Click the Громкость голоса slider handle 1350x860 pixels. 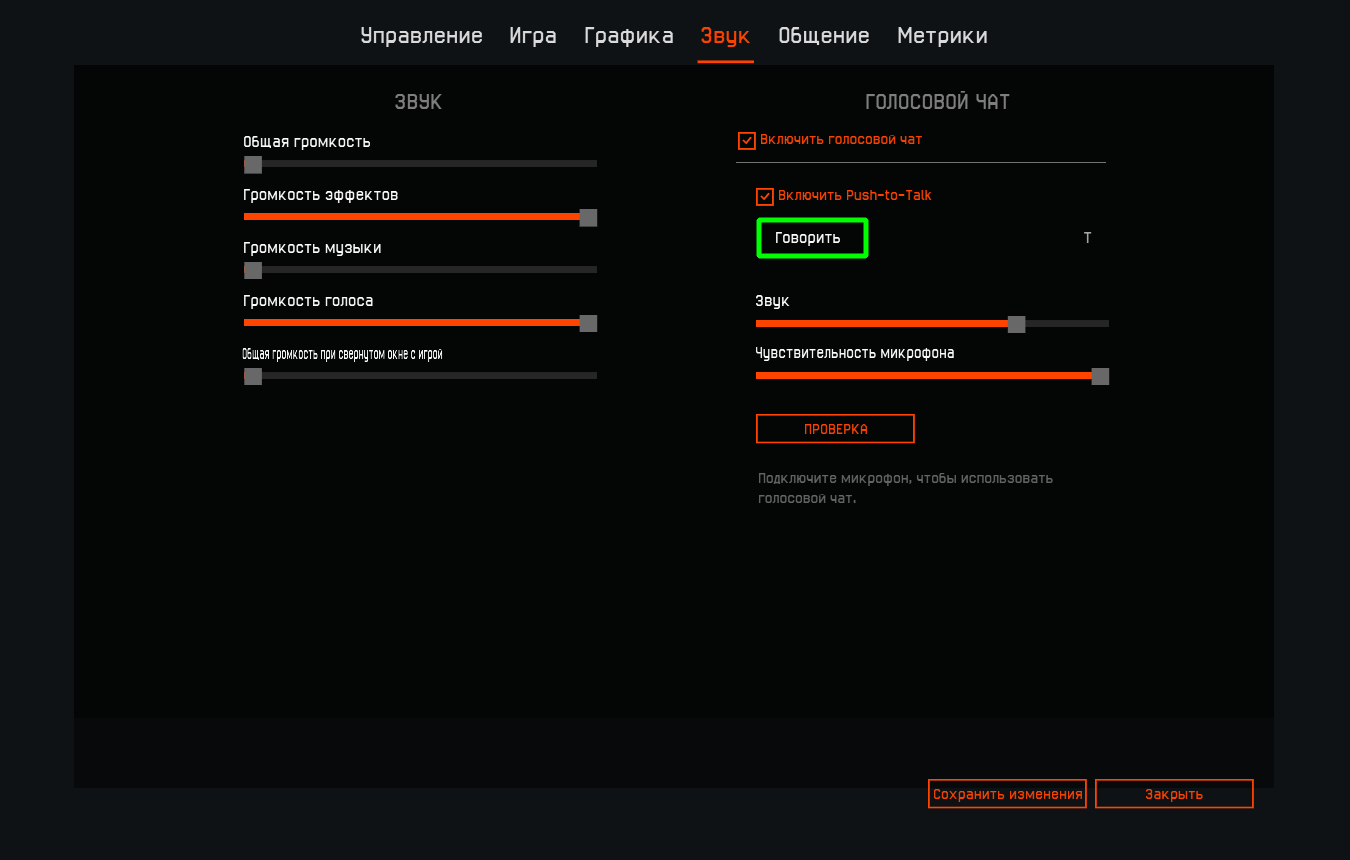click(x=588, y=323)
